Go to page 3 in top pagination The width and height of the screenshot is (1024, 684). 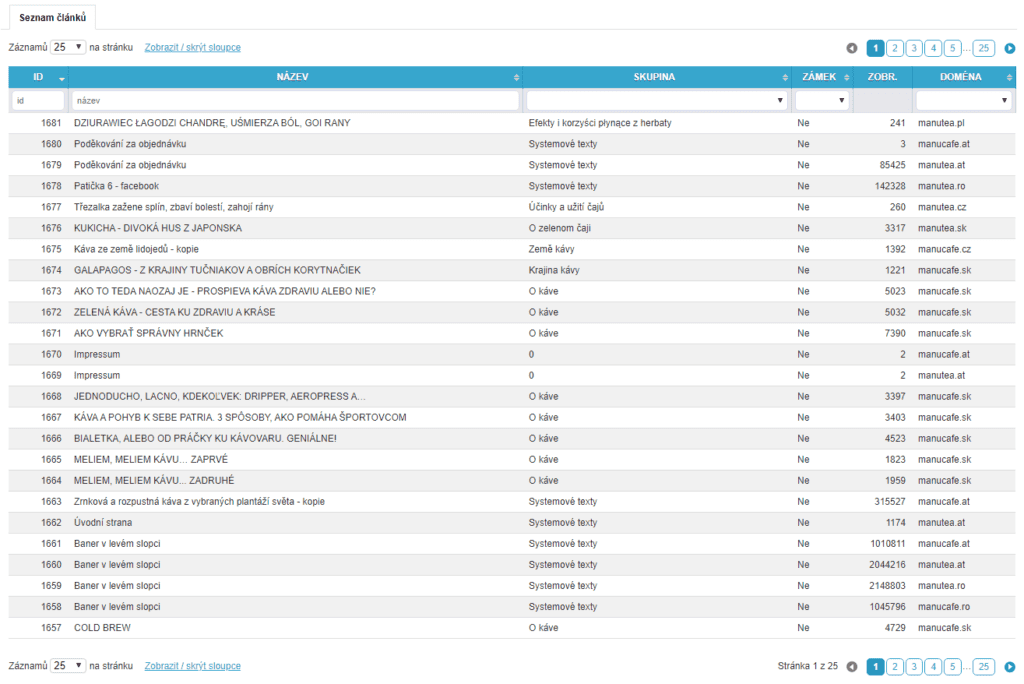pos(914,48)
